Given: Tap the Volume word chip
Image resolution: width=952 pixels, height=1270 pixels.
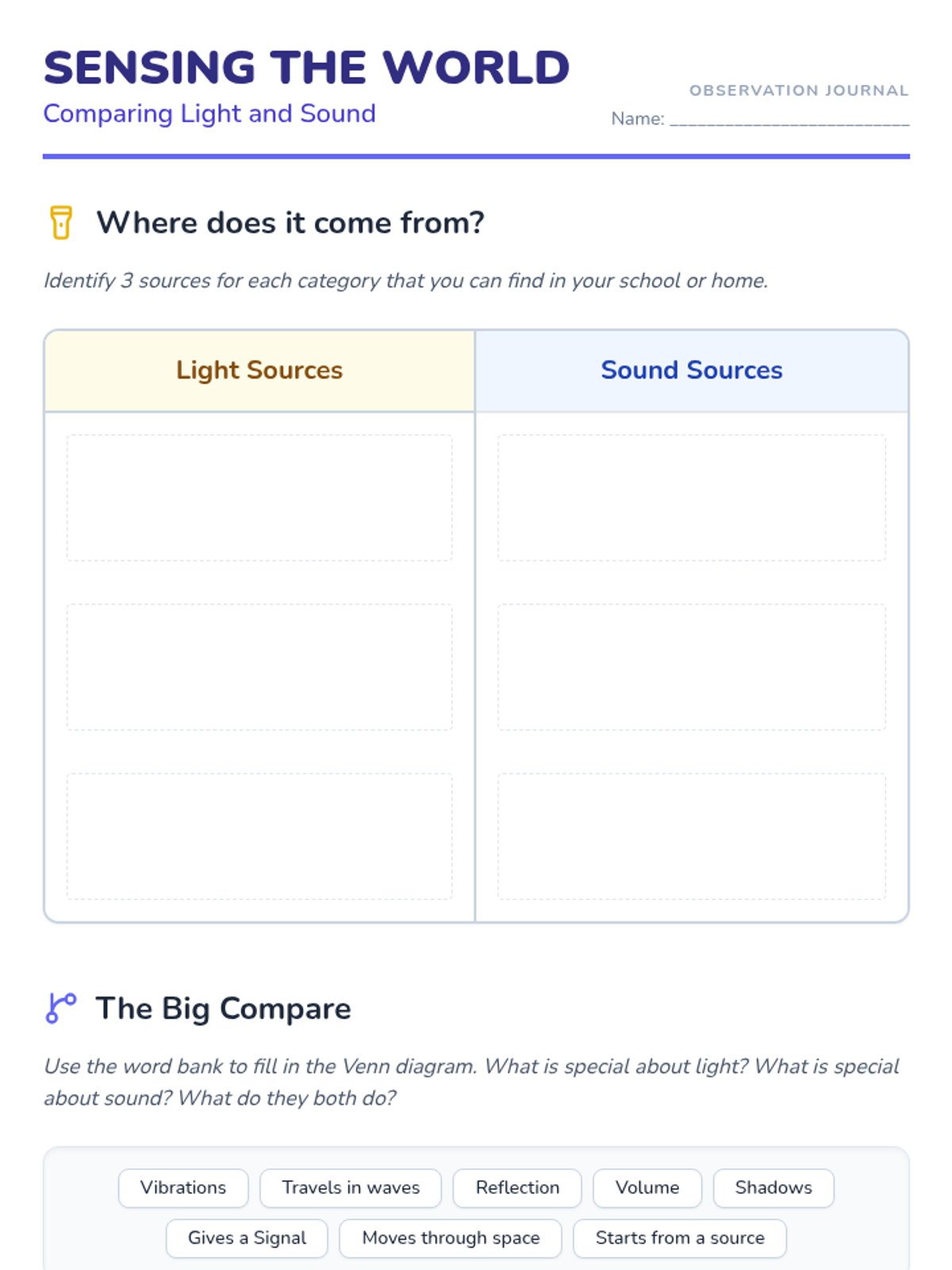Looking at the screenshot, I should [x=647, y=1187].
